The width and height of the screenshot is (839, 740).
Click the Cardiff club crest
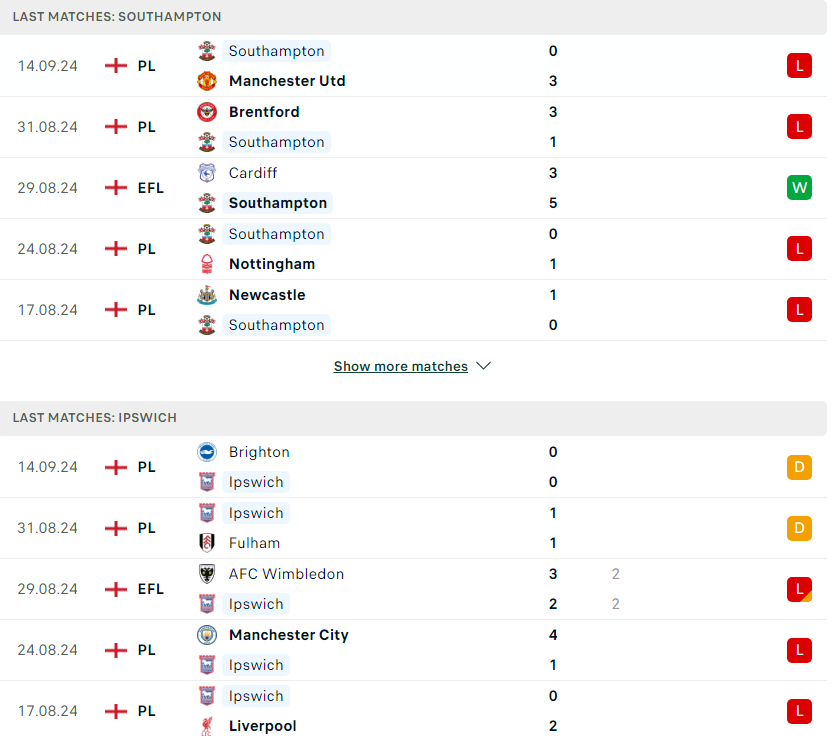207,173
